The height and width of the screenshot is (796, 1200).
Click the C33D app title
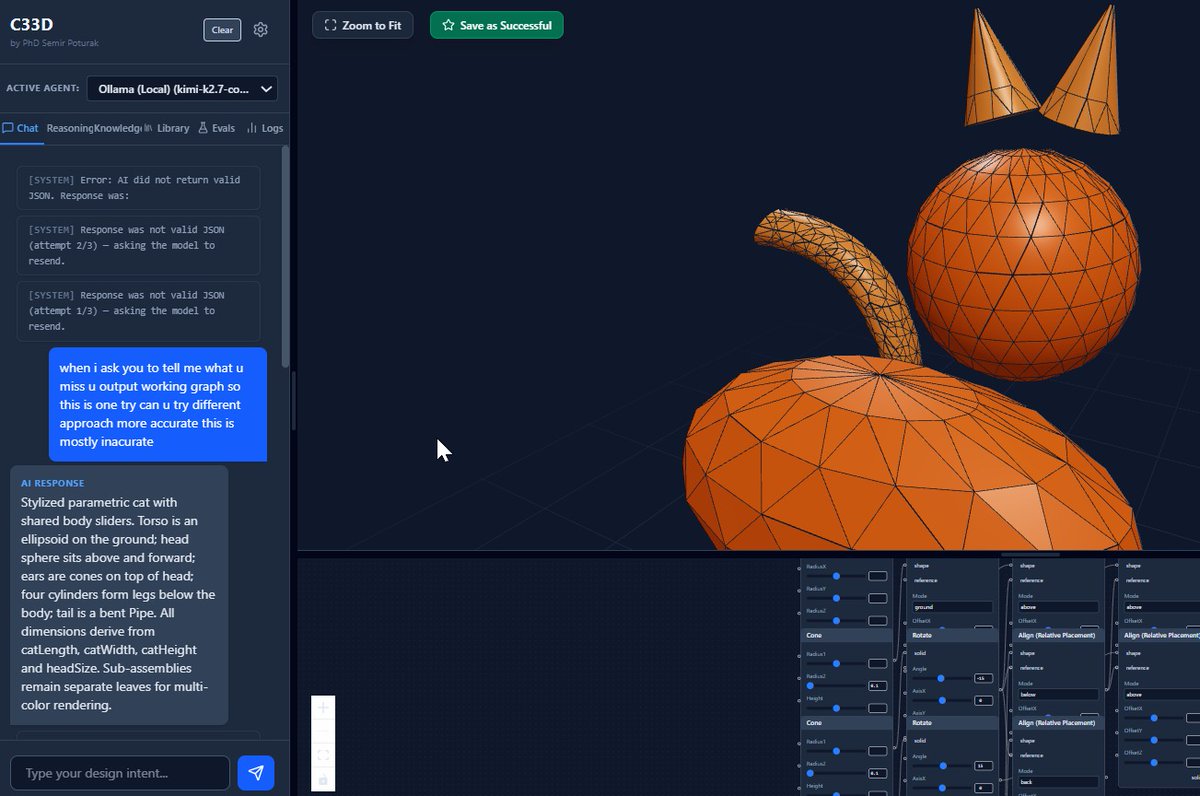31,26
